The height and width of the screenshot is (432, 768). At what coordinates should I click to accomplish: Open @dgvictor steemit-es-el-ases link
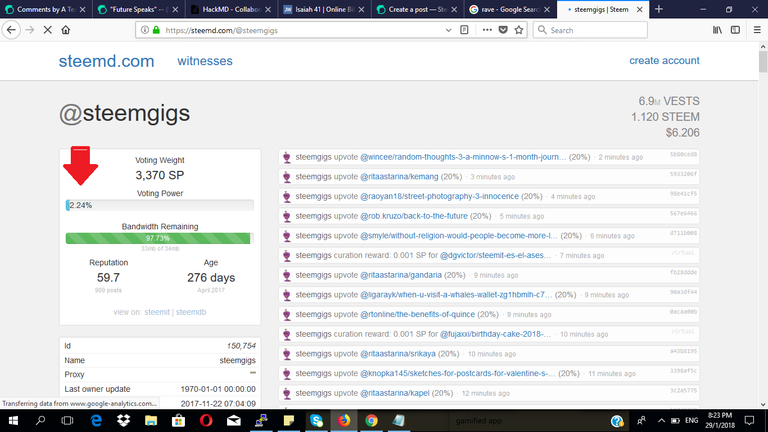[x=495, y=255]
